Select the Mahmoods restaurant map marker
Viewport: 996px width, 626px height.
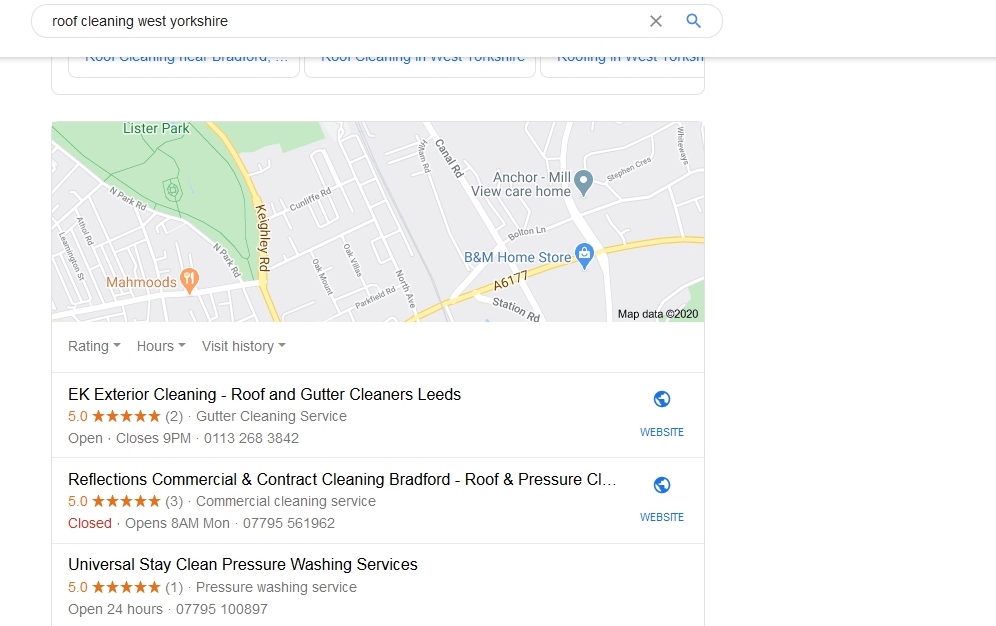tap(189, 280)
